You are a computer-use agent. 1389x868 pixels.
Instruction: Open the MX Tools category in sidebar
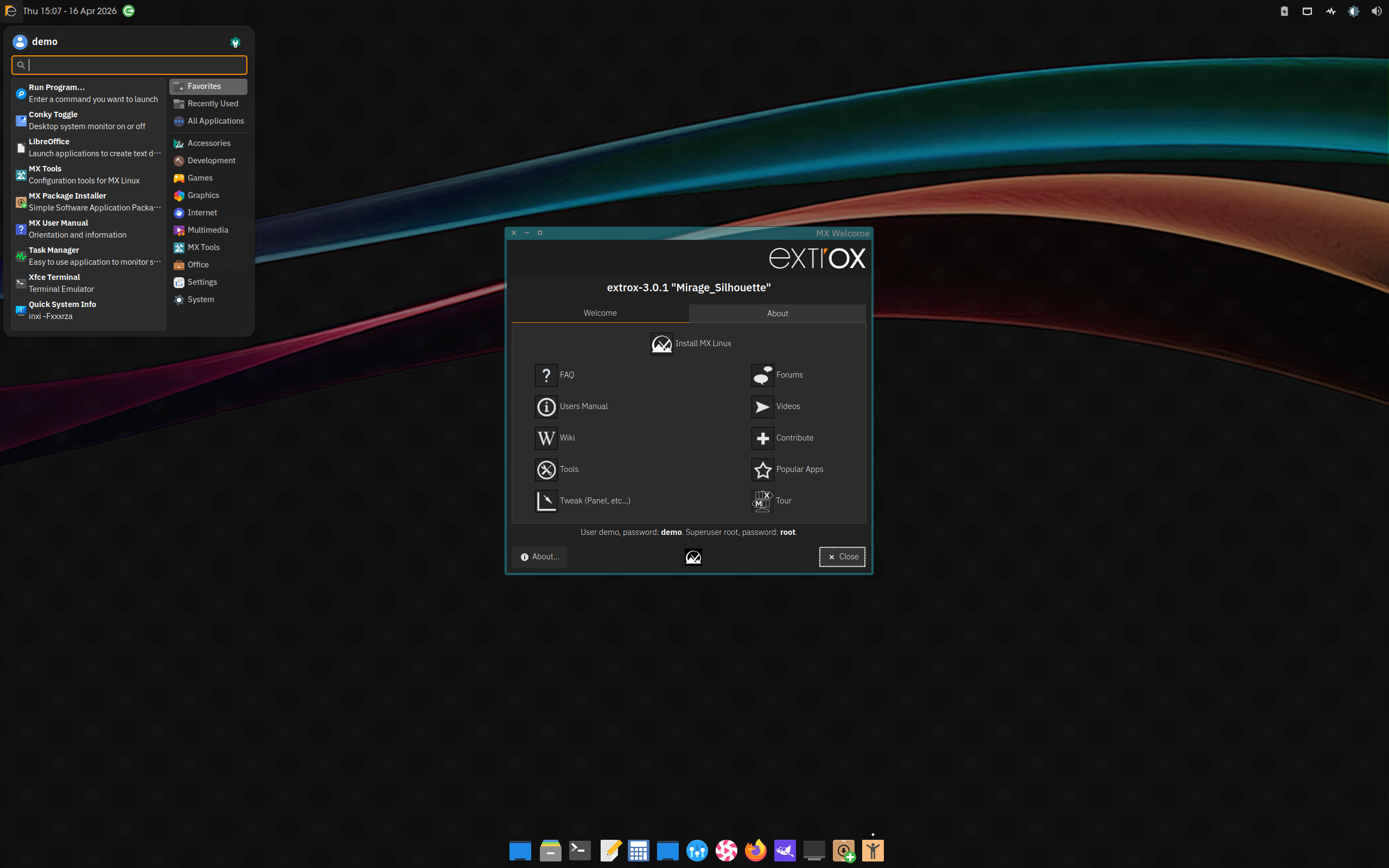(208, 247)
